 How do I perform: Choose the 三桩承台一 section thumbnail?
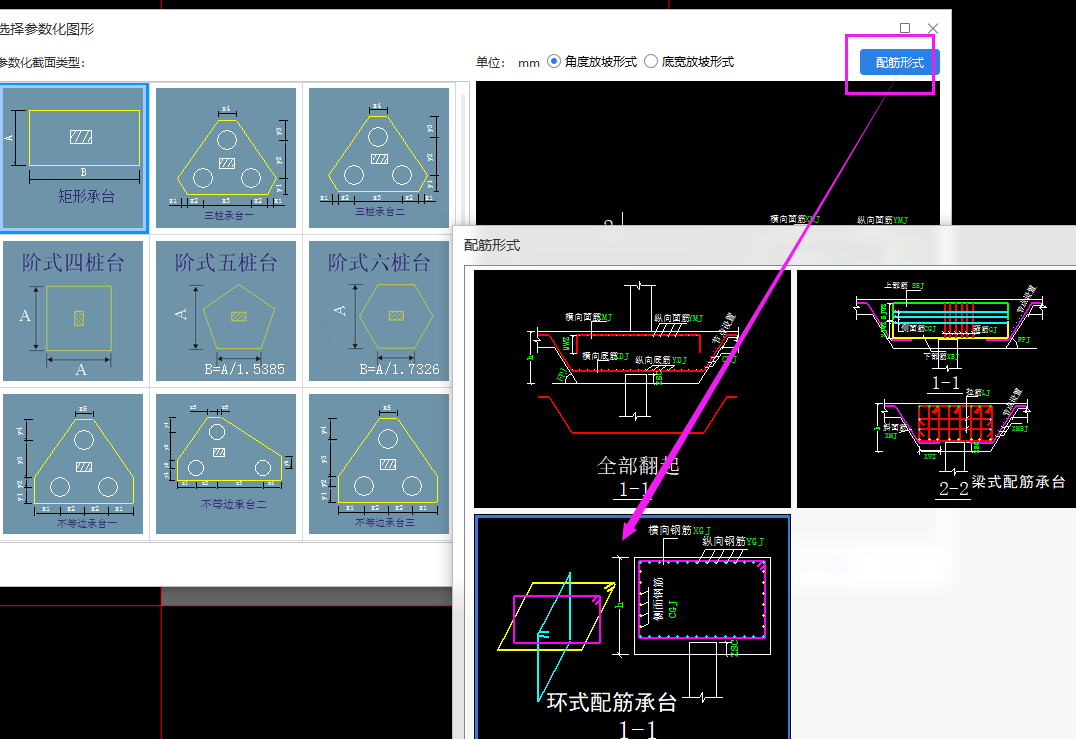coord(226,158)
